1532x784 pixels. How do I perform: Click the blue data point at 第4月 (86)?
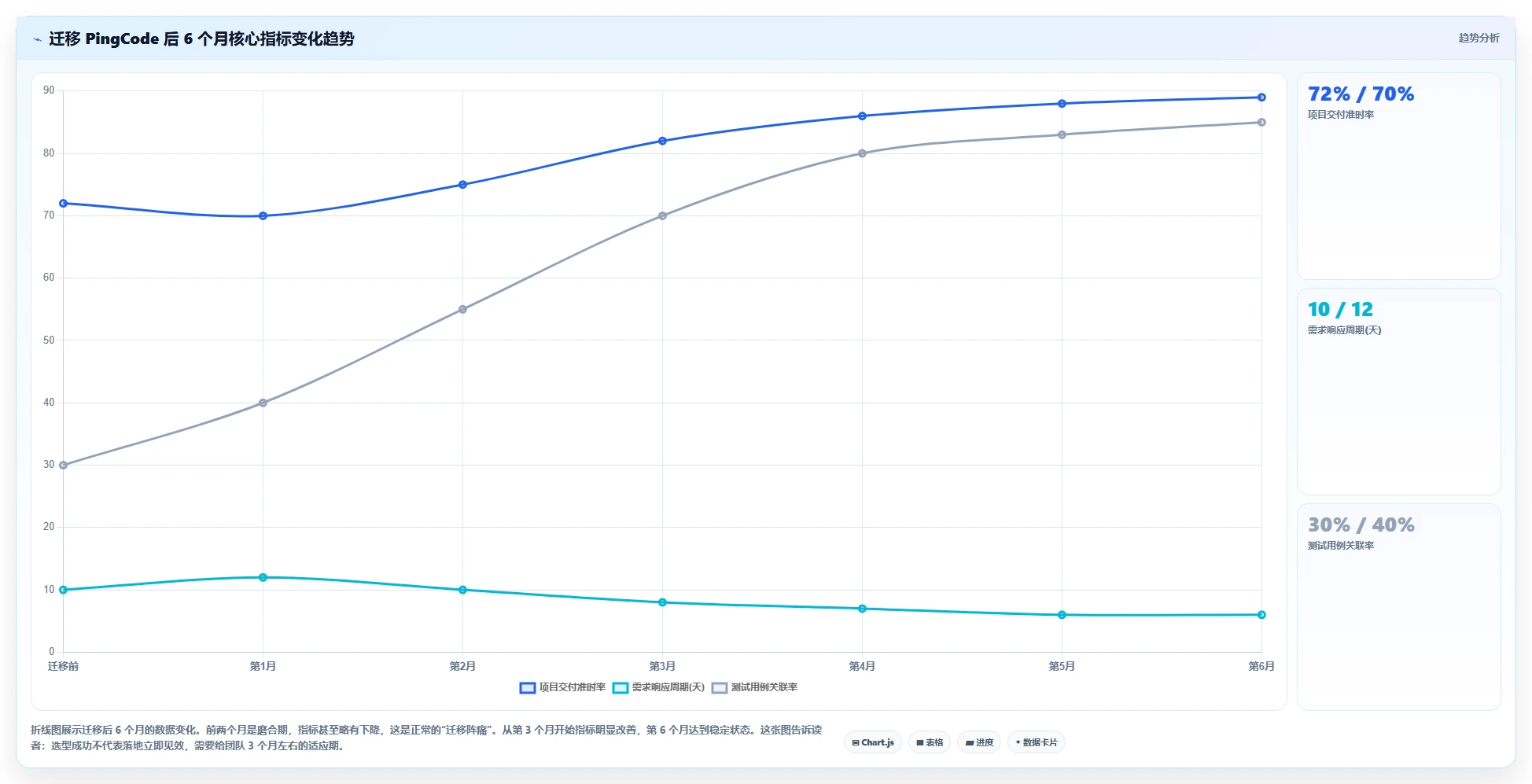pyautogui.click(x=863, y=116)
